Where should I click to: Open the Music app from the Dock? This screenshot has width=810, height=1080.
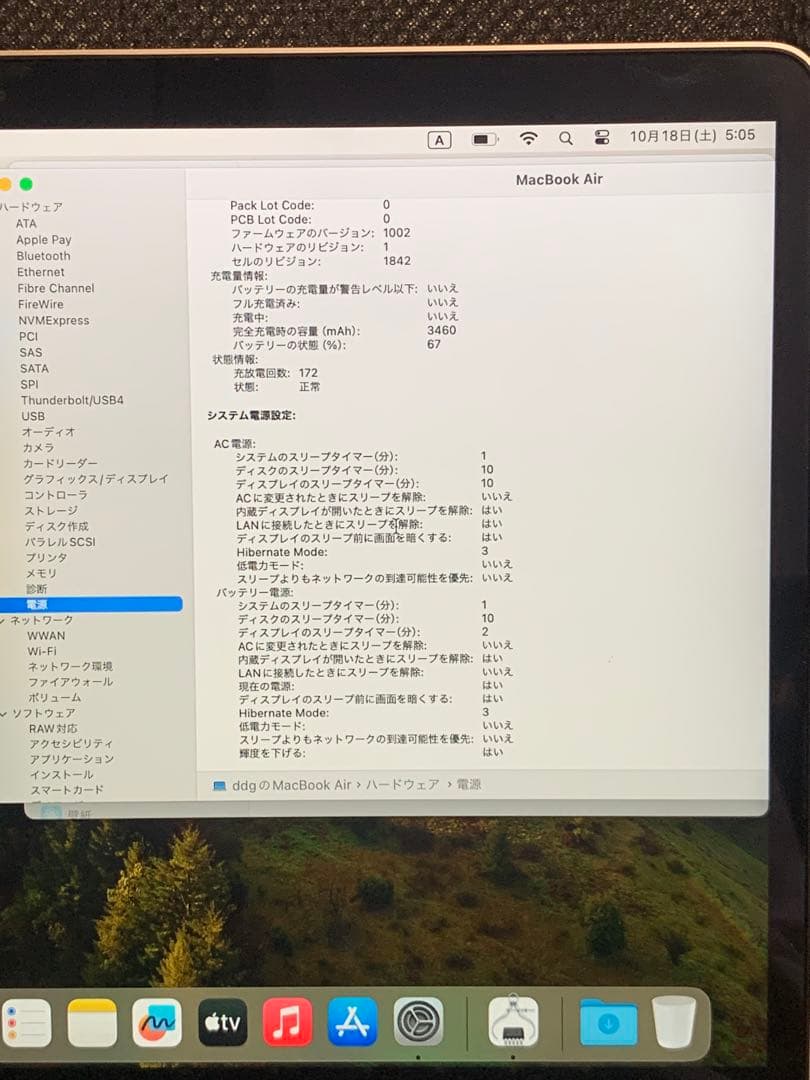[x=287, y=1022]
